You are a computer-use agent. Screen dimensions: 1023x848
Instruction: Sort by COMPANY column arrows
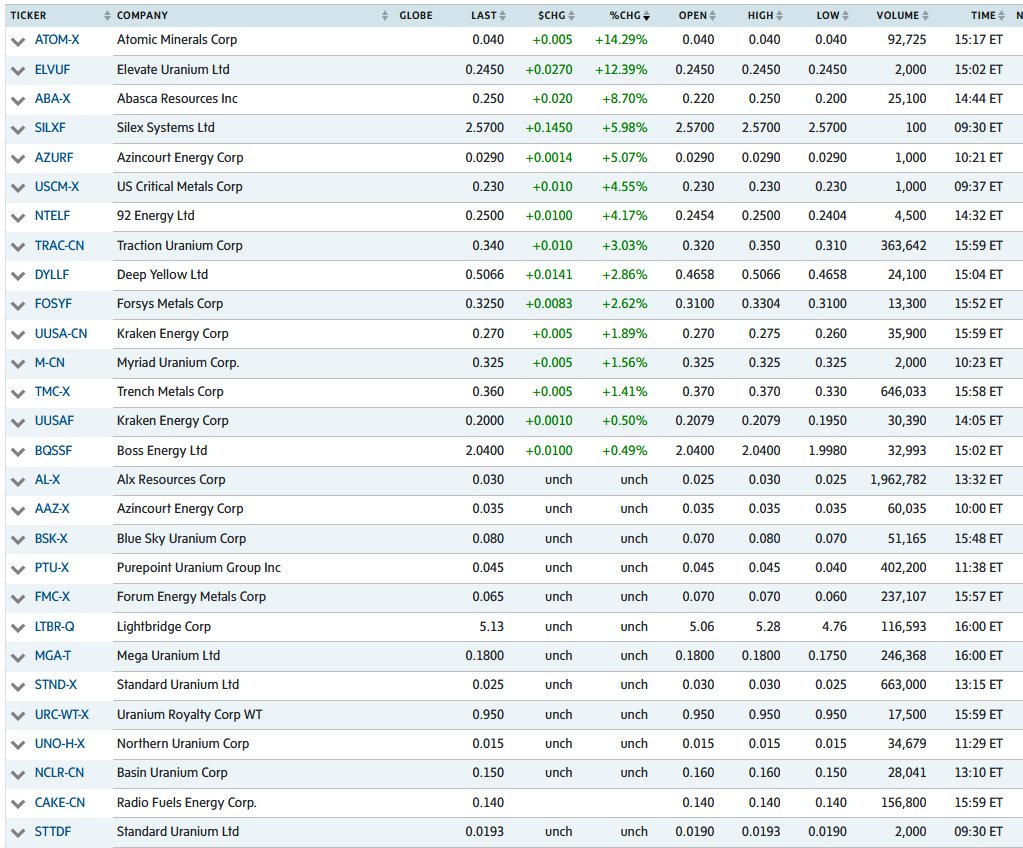385,16
